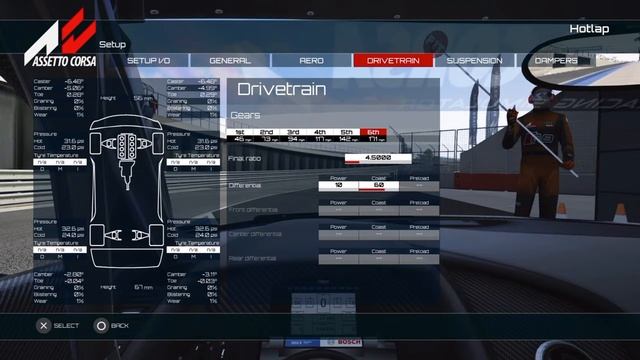640x360 pixels.
Task: Click the 'Hotlap' mode label
Action: coord(589,29)
